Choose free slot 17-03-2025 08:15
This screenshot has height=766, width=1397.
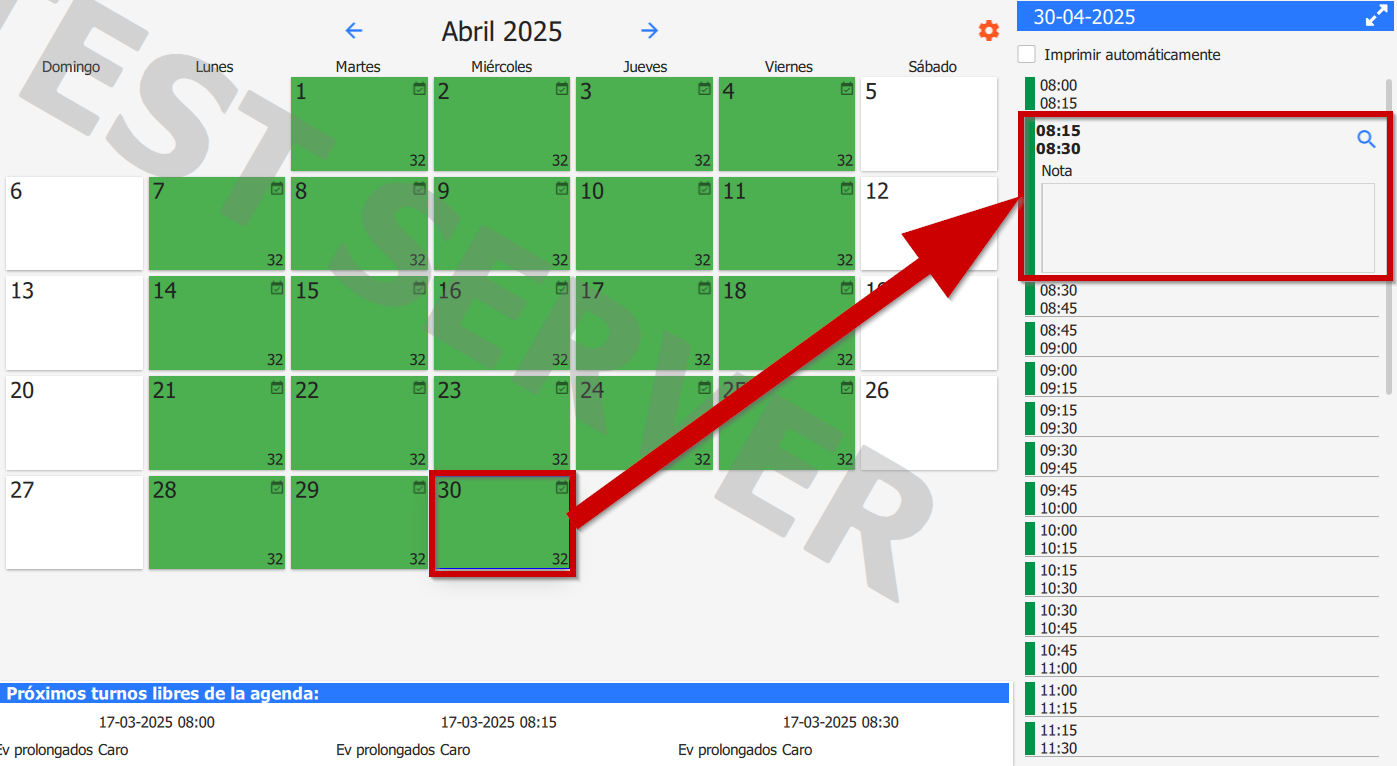click(x=498, y=722)
